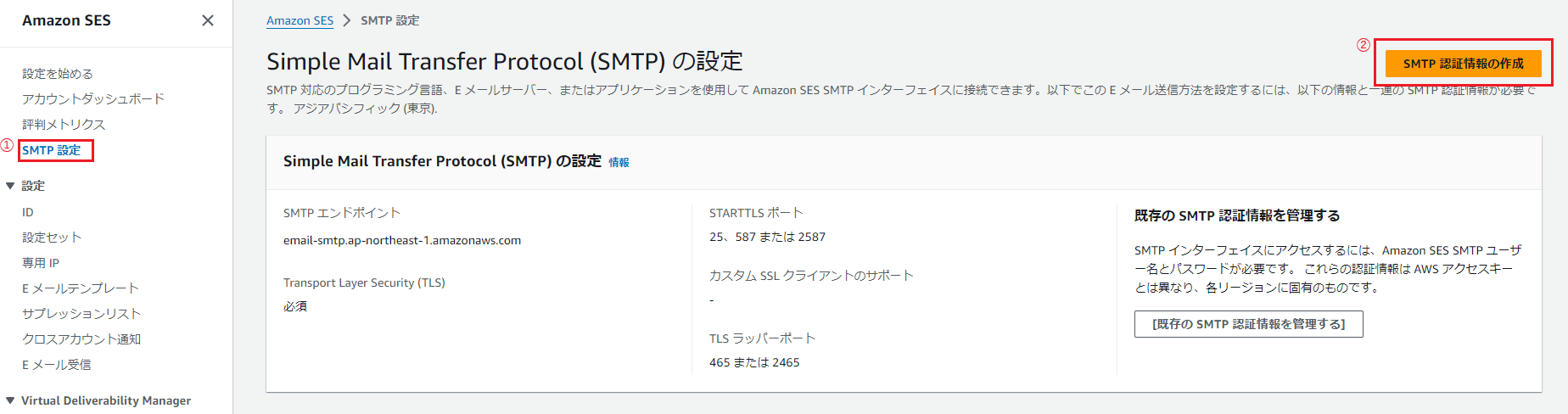
Task: Open サプレッションリスト page
Action: (81, 314)
